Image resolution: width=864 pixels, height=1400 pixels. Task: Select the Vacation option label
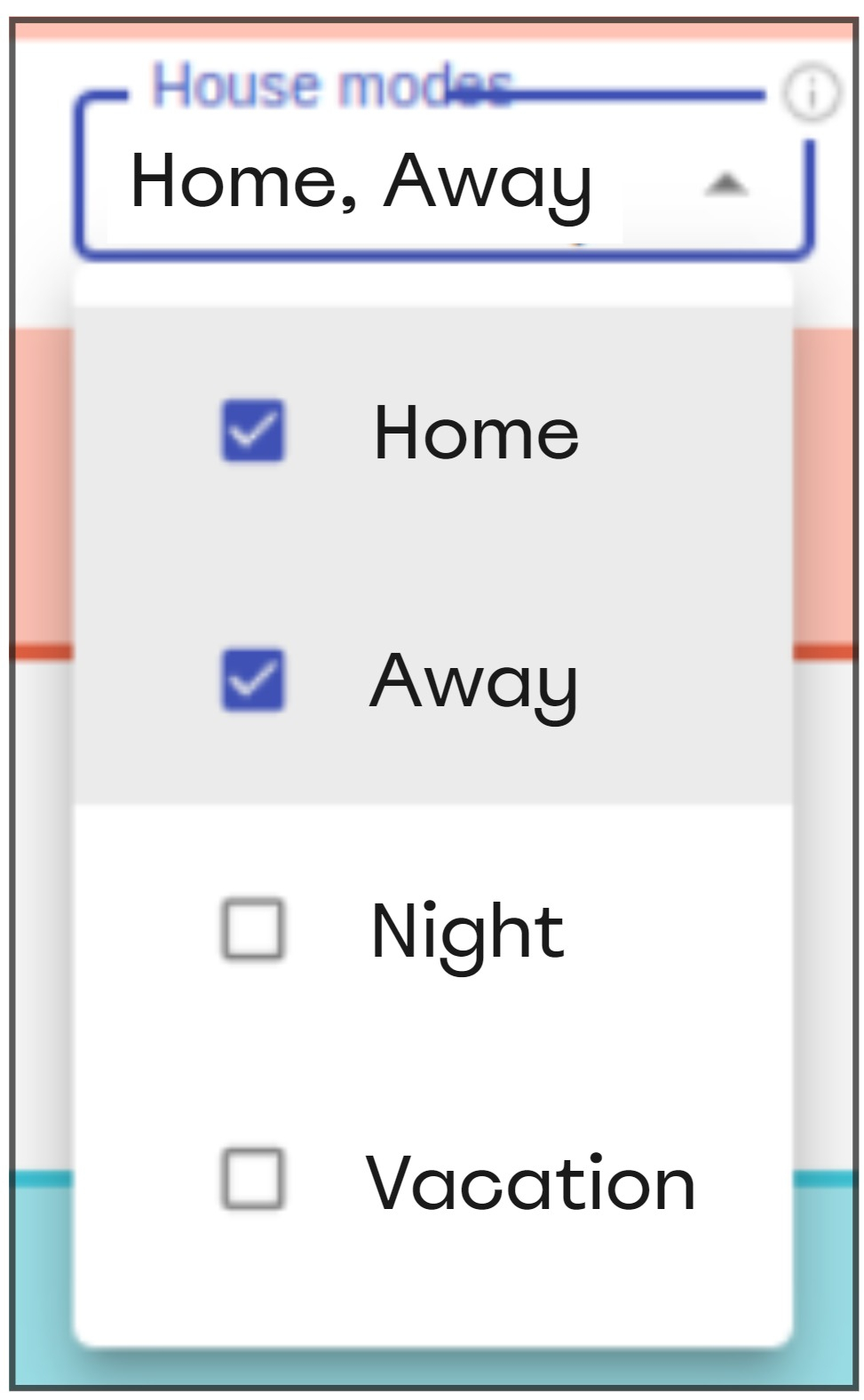click(530, 1182)
